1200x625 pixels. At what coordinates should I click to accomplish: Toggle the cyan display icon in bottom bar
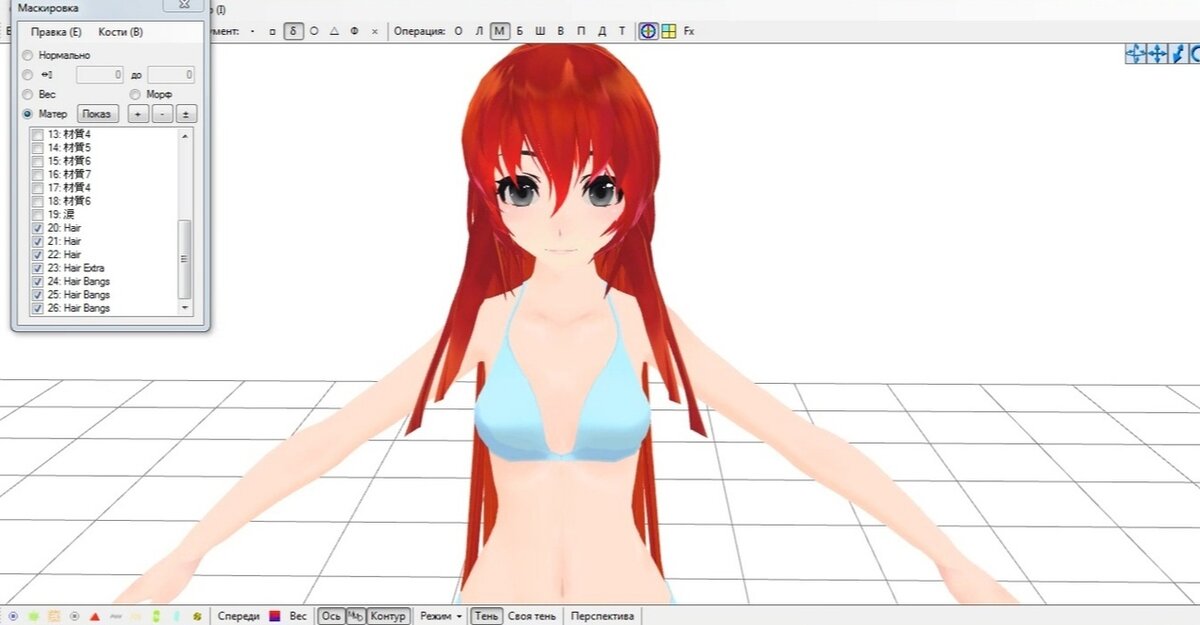(x=177, y=616)
